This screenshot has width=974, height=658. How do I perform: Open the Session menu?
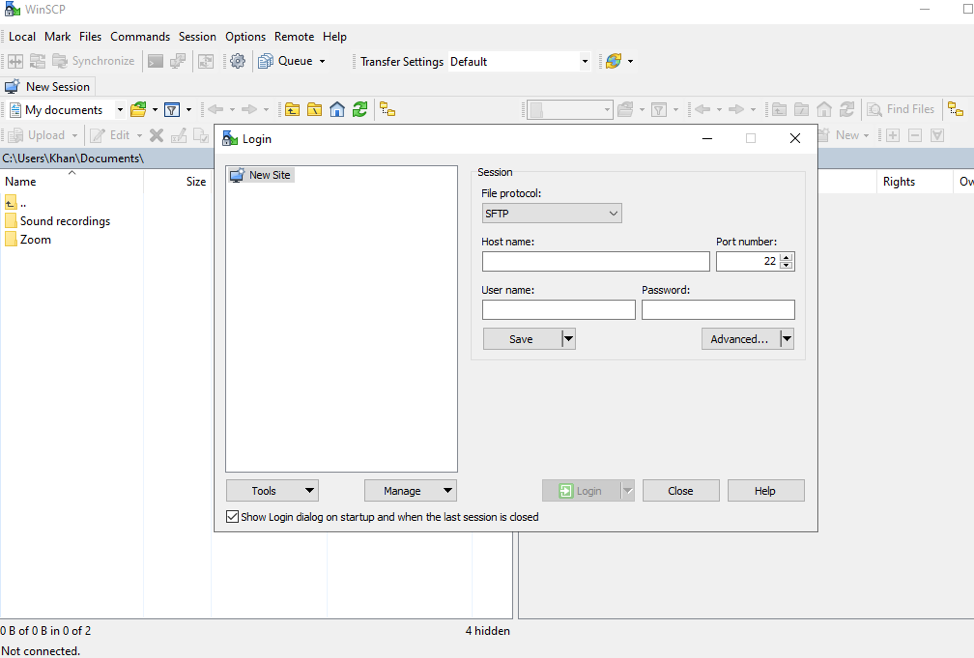pyautogui.click(x=197, y=36)
